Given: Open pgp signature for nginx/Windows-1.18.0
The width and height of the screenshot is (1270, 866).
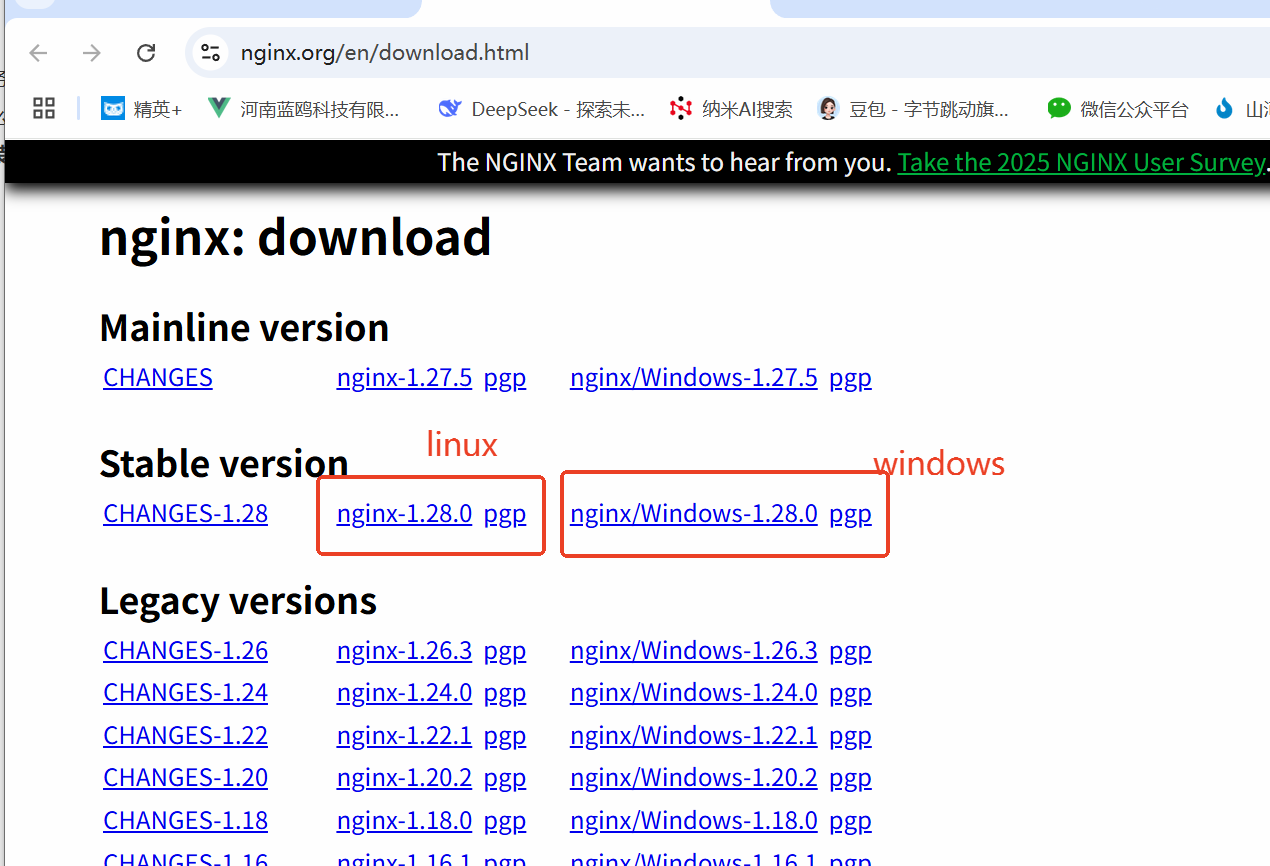Looking at the screenshot, I should click(851, 821).
